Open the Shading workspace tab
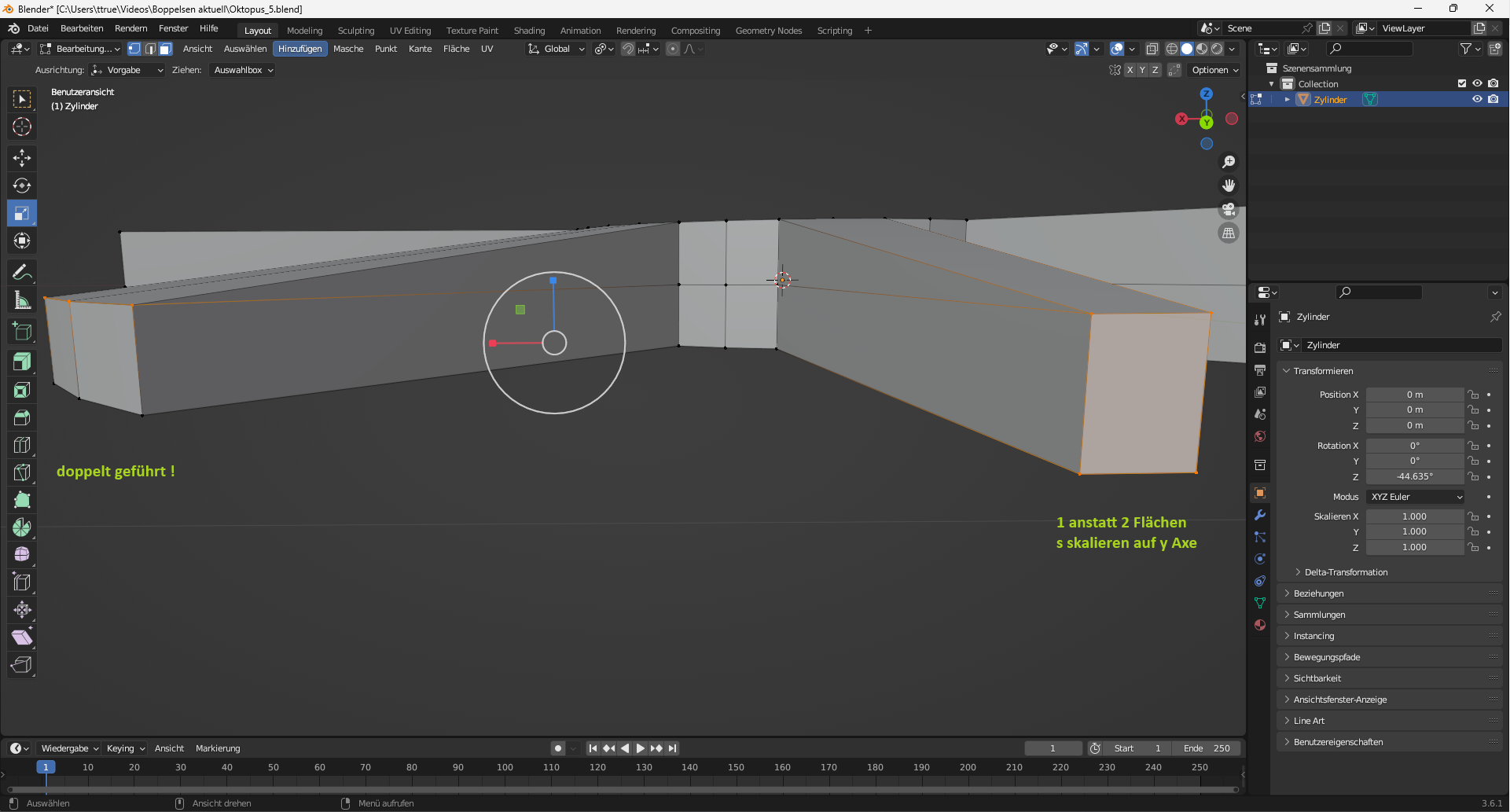1510x812 pixels. pos(529,31)
